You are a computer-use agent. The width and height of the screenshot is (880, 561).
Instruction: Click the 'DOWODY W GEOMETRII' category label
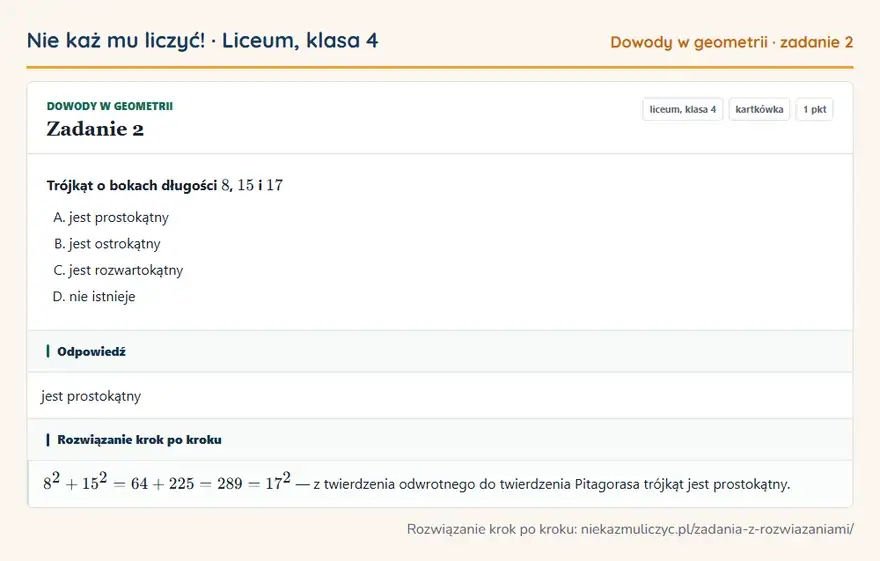(109, 106)
